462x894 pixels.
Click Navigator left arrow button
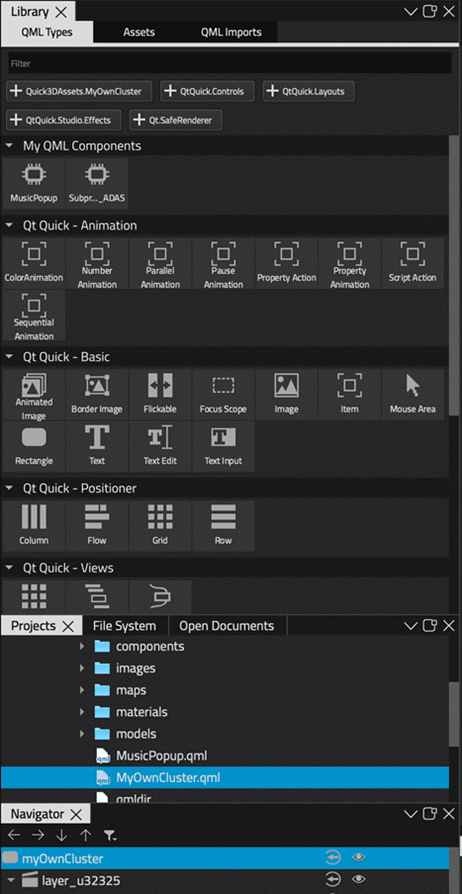pos(14,836)
